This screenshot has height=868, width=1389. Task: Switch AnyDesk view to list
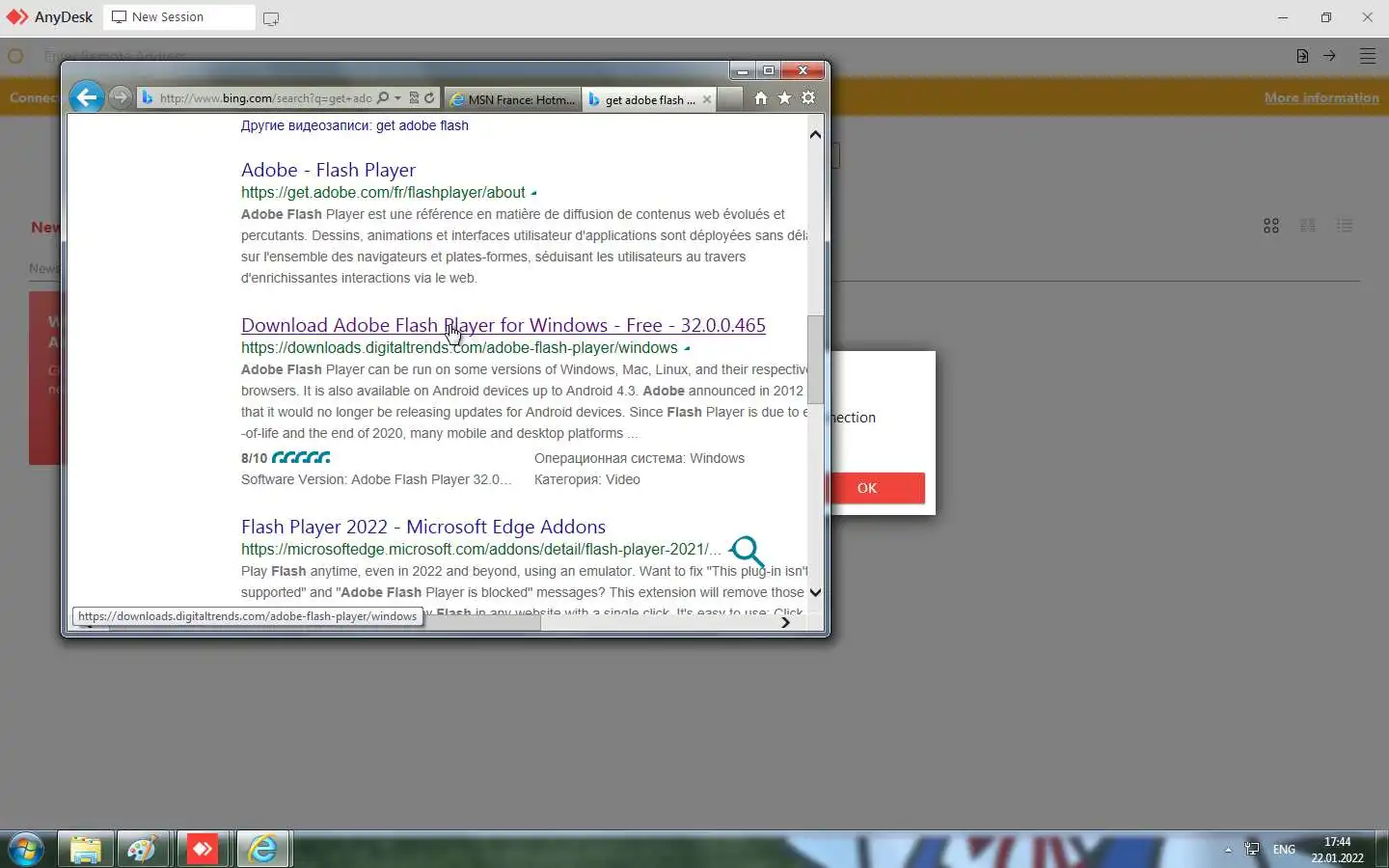point(1345,226)
